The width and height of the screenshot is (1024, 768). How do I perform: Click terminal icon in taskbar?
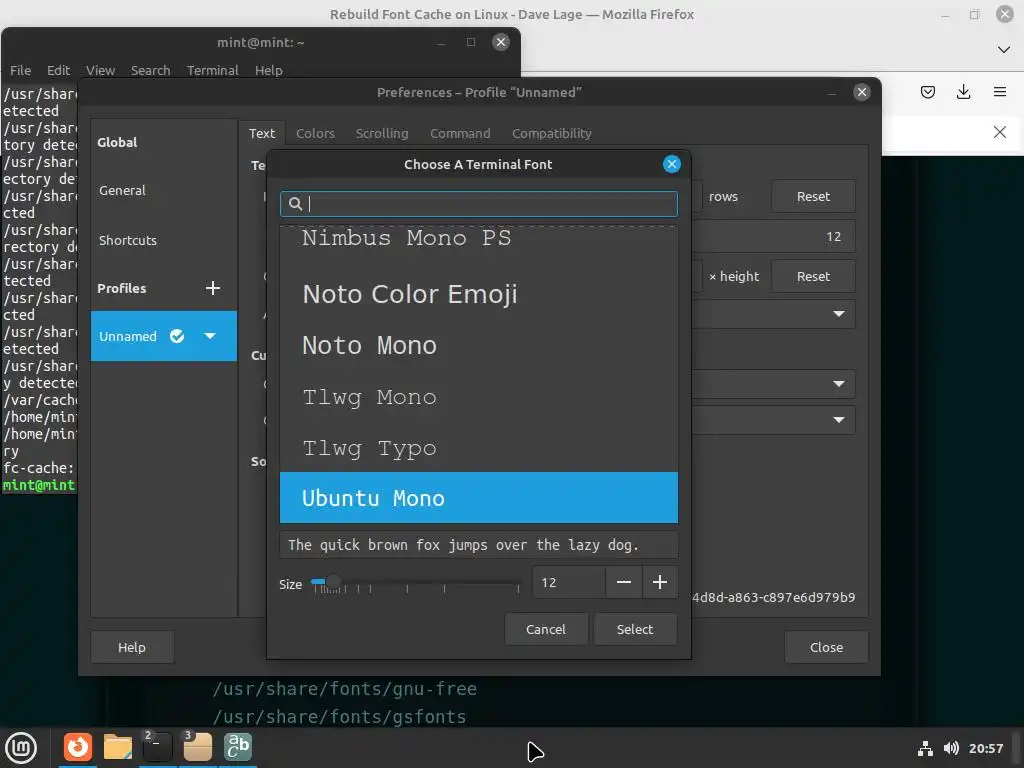pos(157,747)
